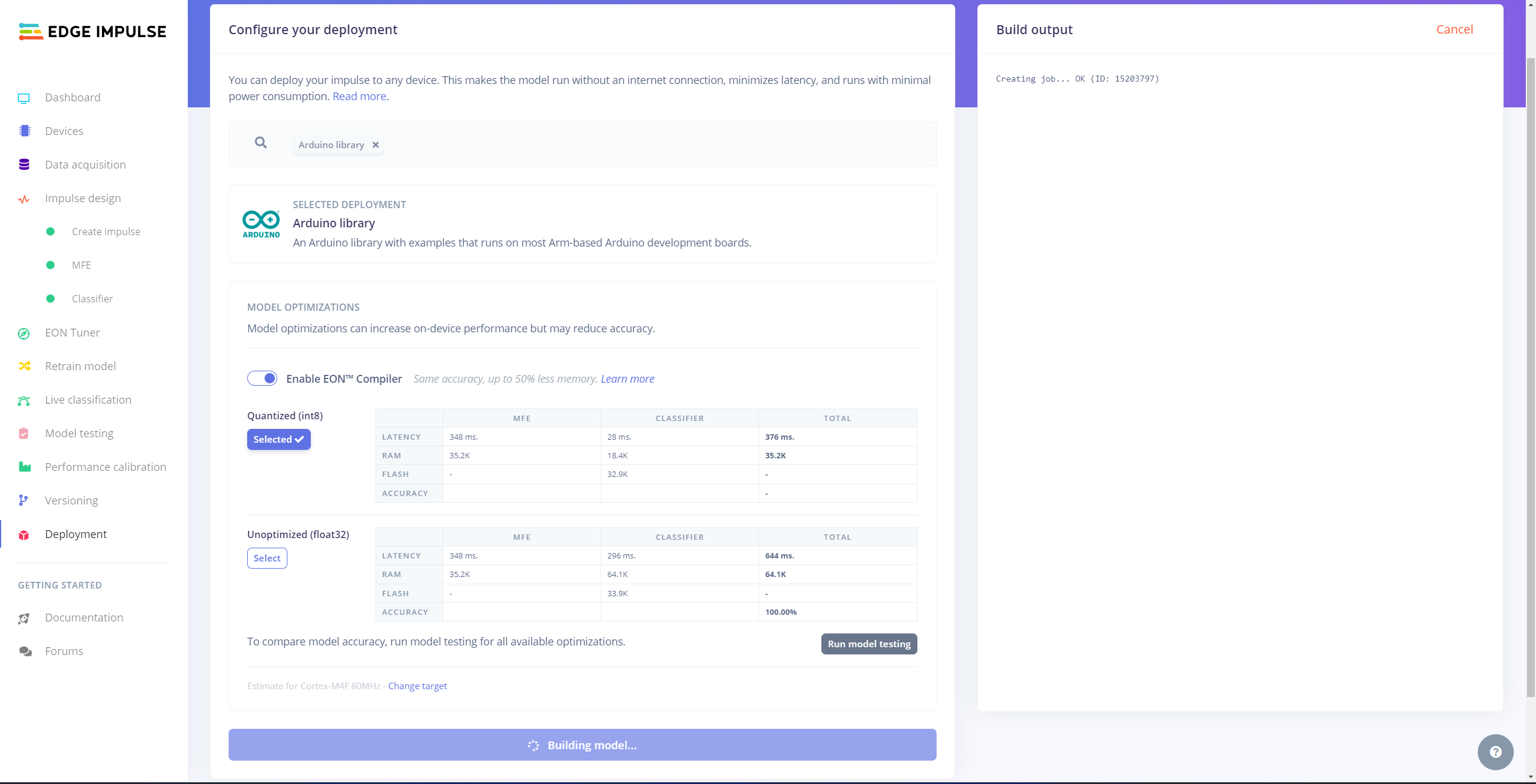
Task: Click the Live classification icon
Action: pos(24,400)
